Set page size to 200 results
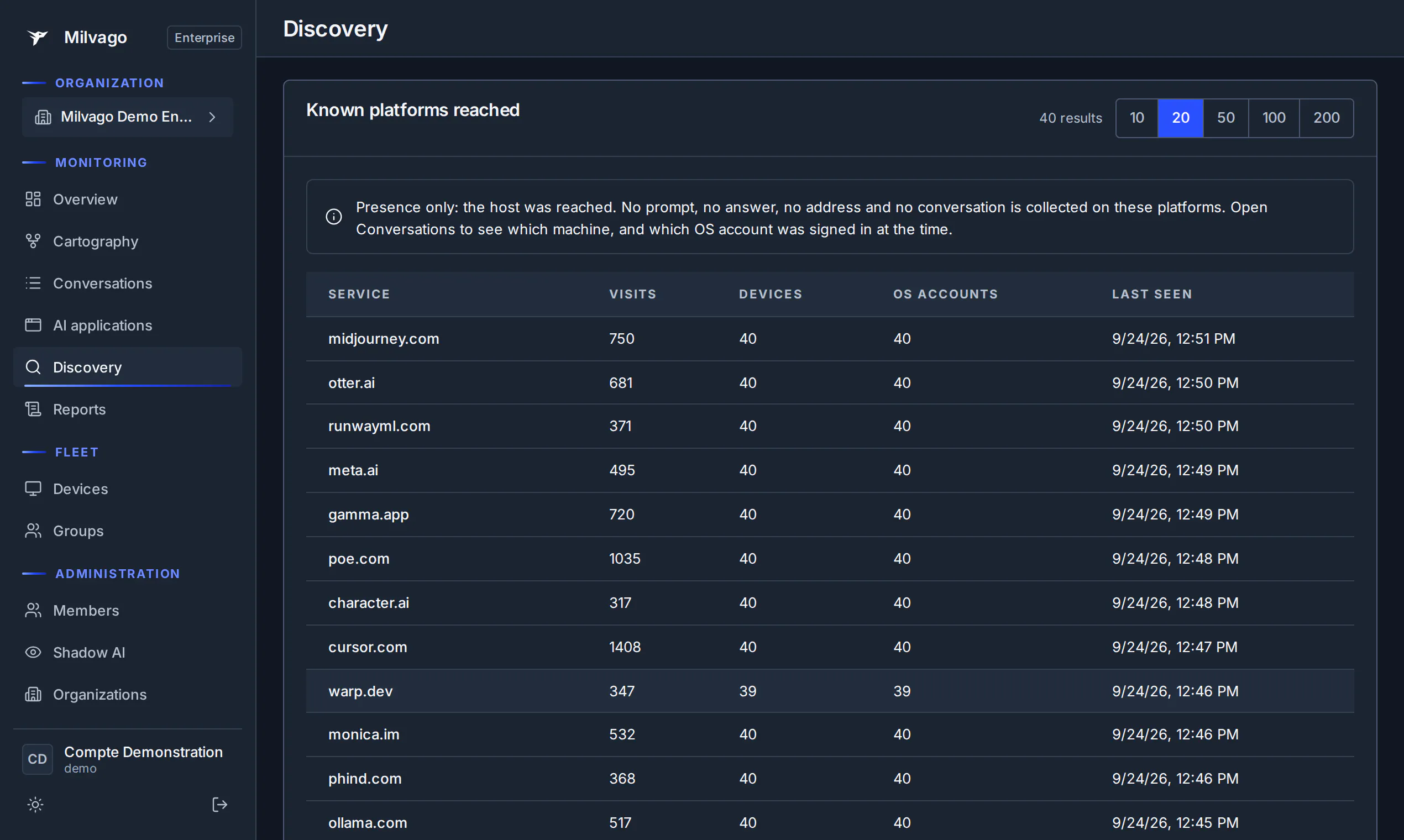 pos(1327,118)
